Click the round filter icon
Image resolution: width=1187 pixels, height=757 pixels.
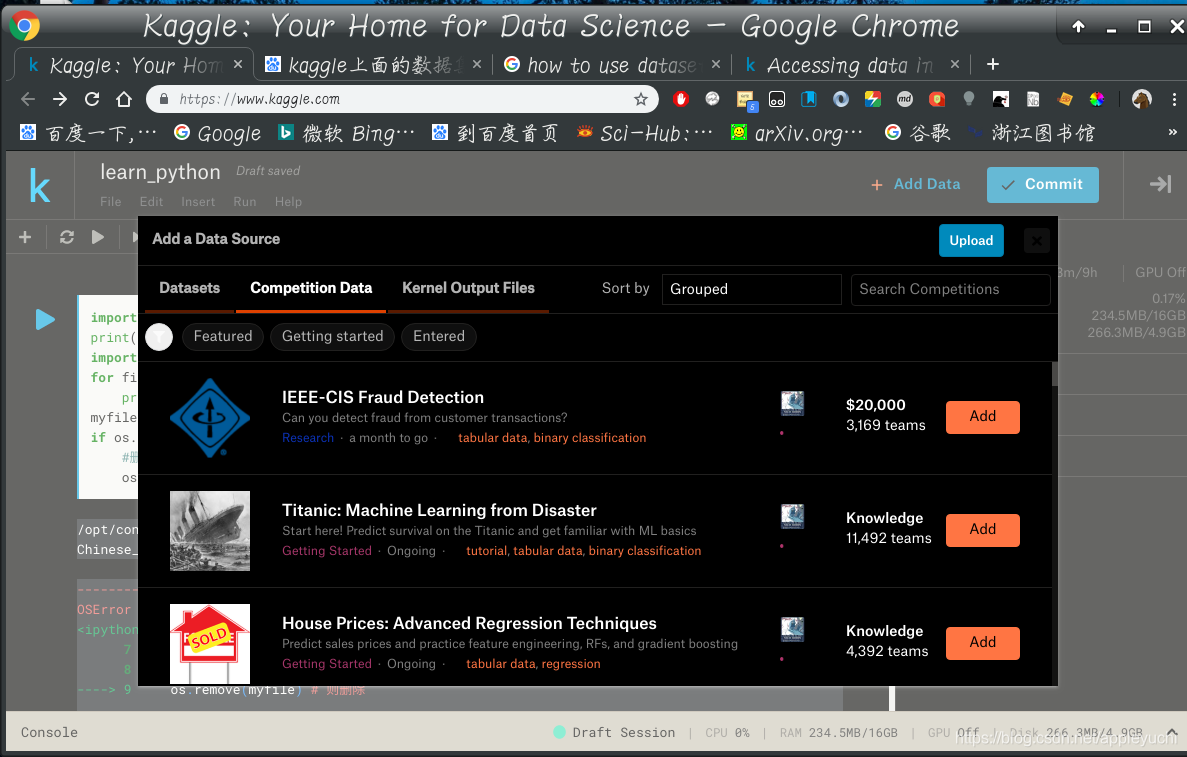click(x=159, y=337)
